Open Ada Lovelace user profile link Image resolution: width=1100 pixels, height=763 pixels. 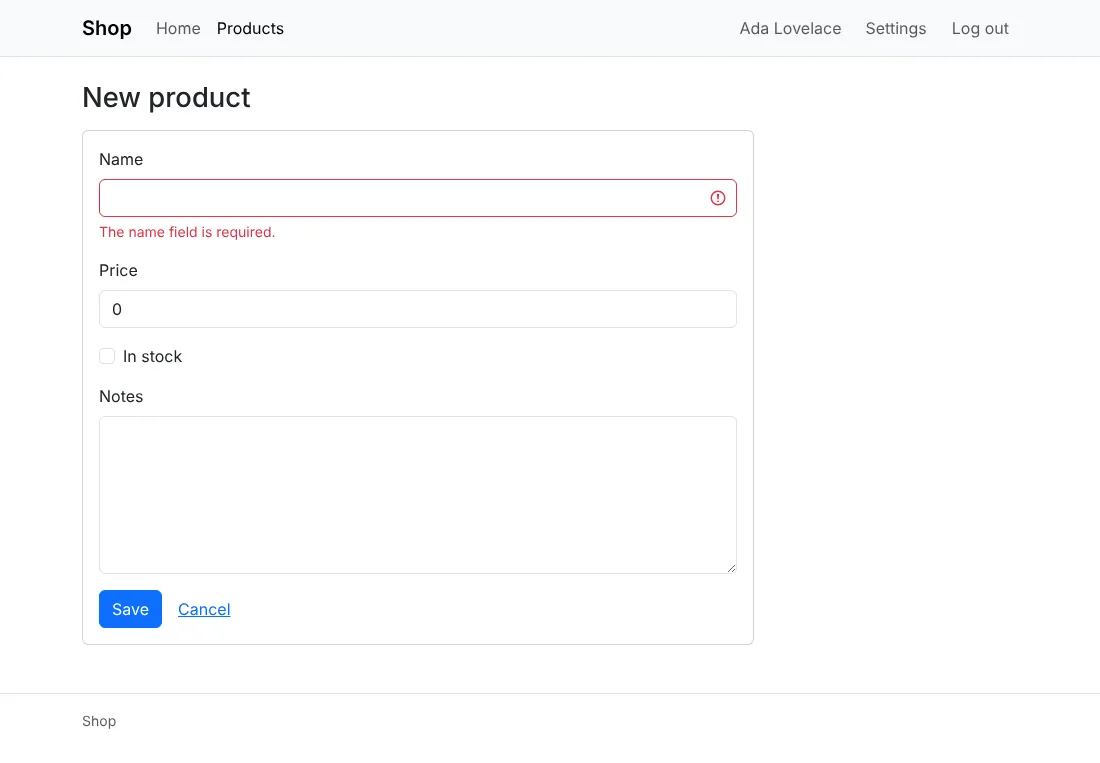[x=790, y=28]
